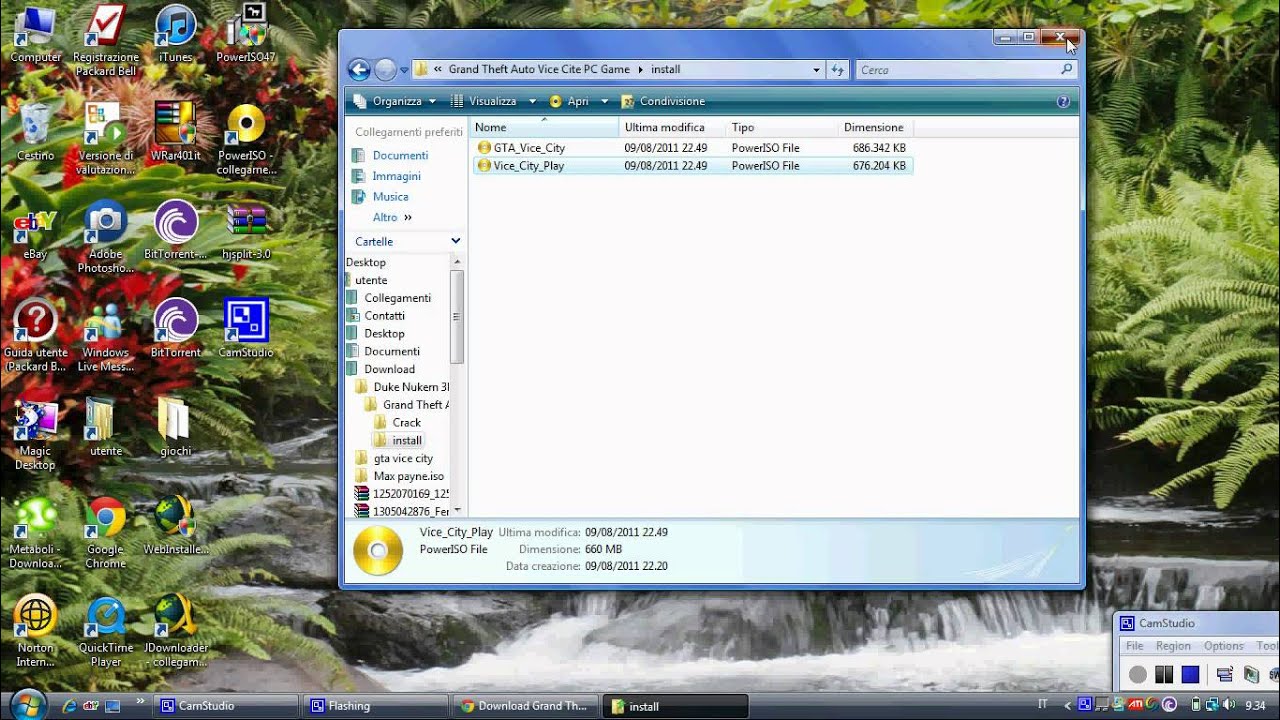
Task: Select the Contatti folder in tree
Action: click(384, 316)
